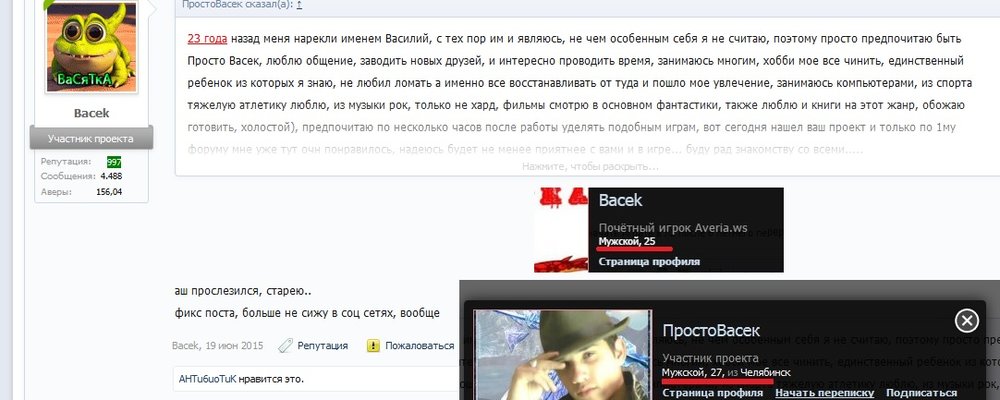This screenshot has width=1000, height=400.
Task: Expand quote via Нажмите, чтобы раскрыть
Action: coord(590,166)
